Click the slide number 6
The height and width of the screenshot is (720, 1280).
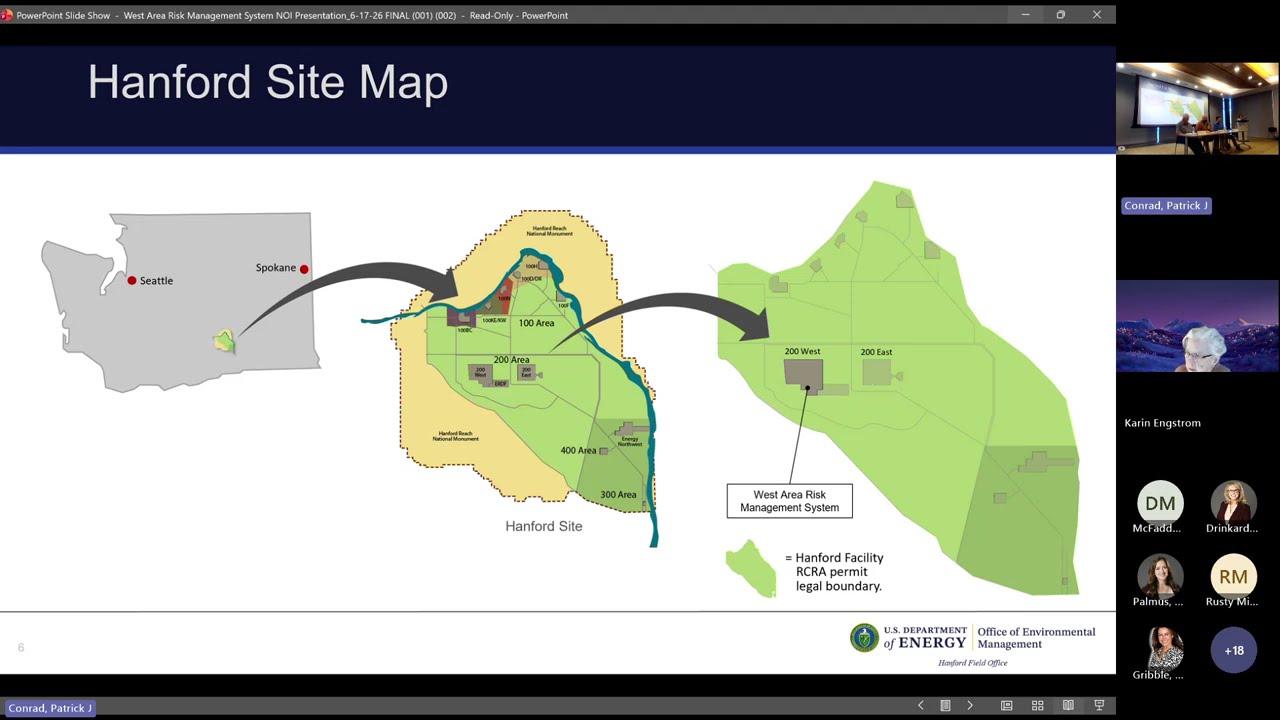21,648
